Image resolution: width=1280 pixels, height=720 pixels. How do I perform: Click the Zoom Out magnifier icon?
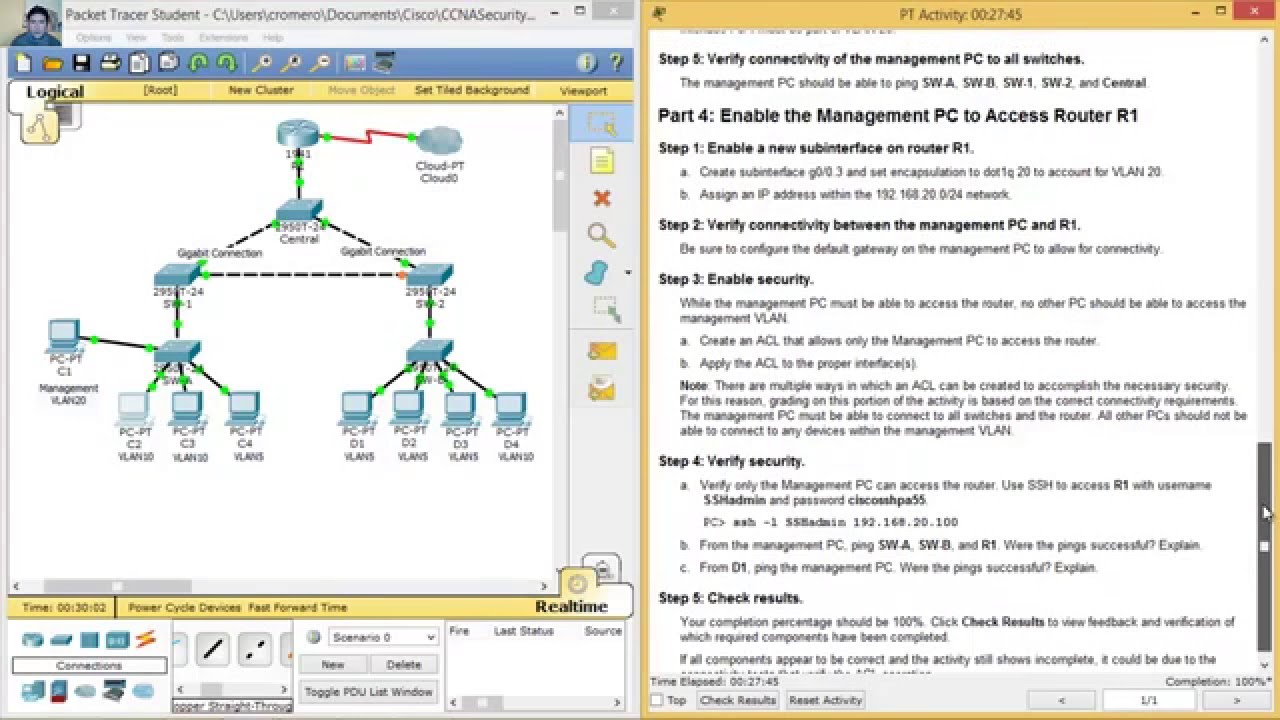point(321,63)
